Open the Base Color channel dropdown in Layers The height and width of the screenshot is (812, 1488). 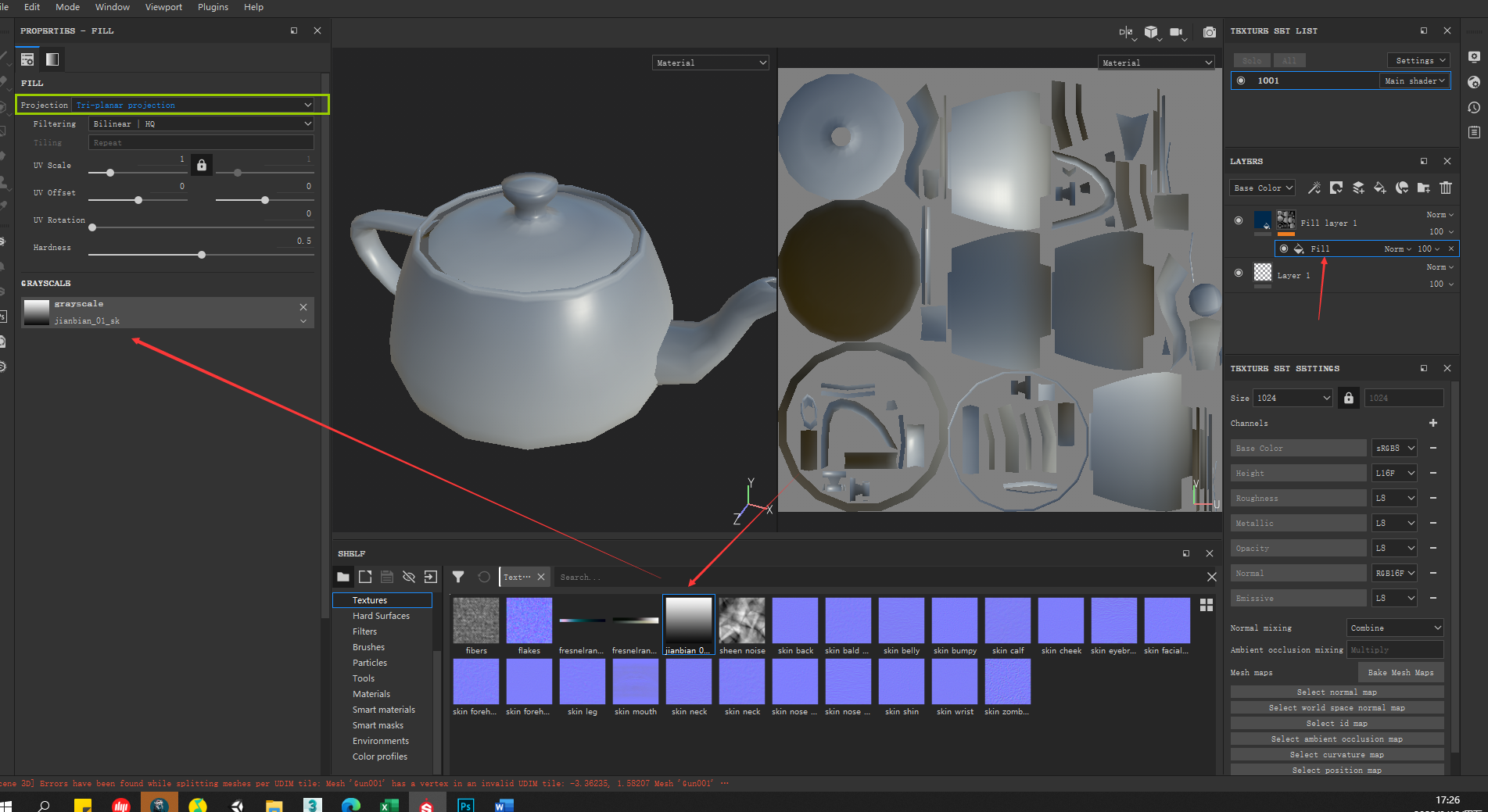click(x=1263, y=188)
